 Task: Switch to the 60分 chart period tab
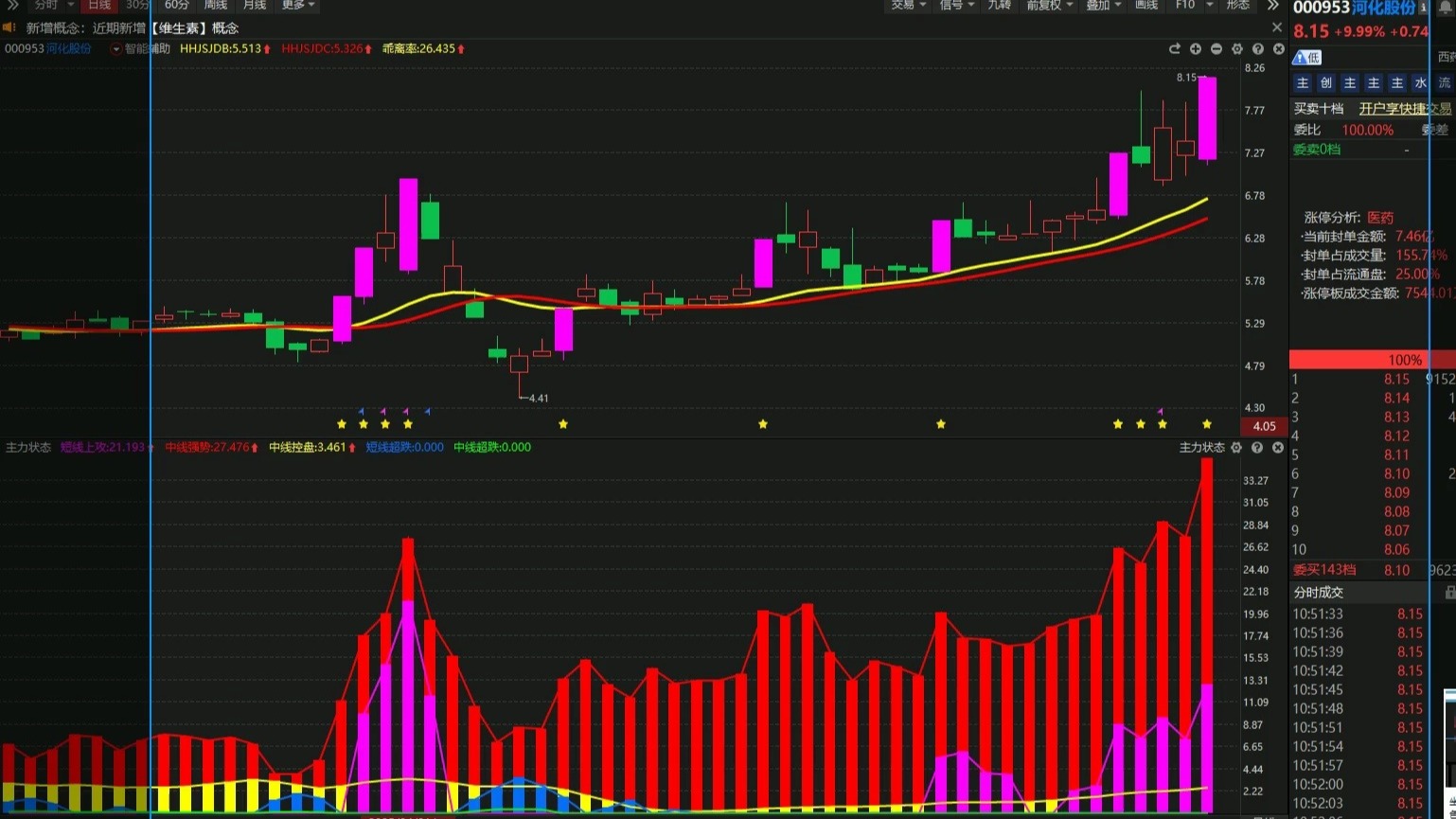pos(176,6)
